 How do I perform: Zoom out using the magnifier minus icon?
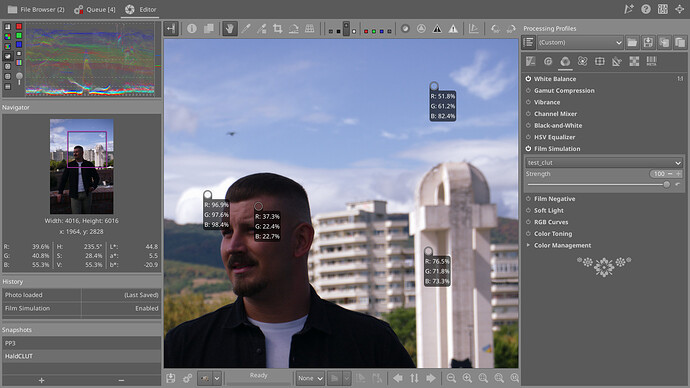pyautogui.click(x=451, y=378)
